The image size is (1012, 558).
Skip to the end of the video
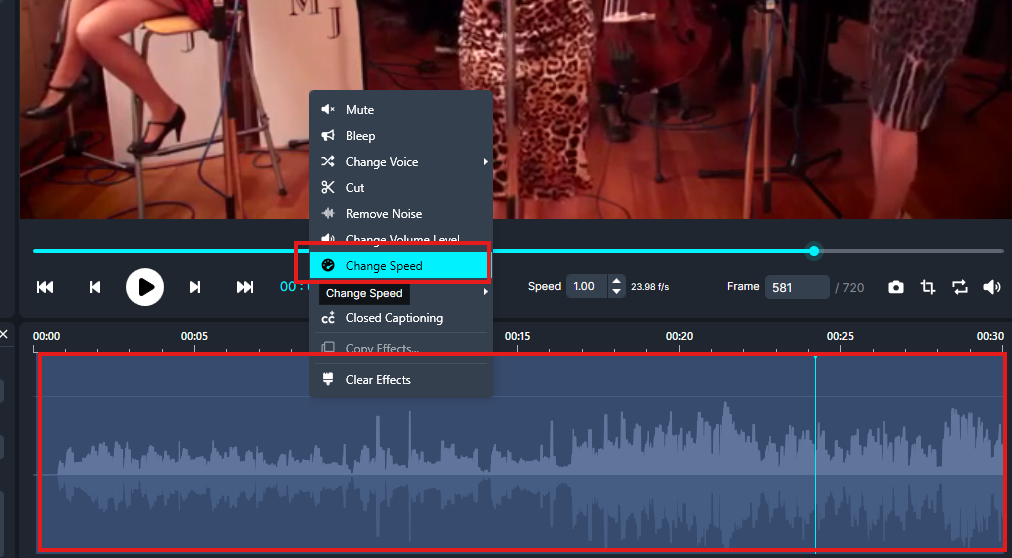click(x=245, y=287)
